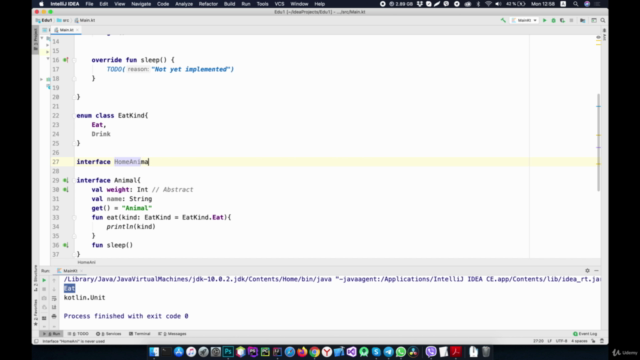Screen dimensions: 640x360
Task: Open WhatsApp from the Dock
Action: [x=401, y=352]
